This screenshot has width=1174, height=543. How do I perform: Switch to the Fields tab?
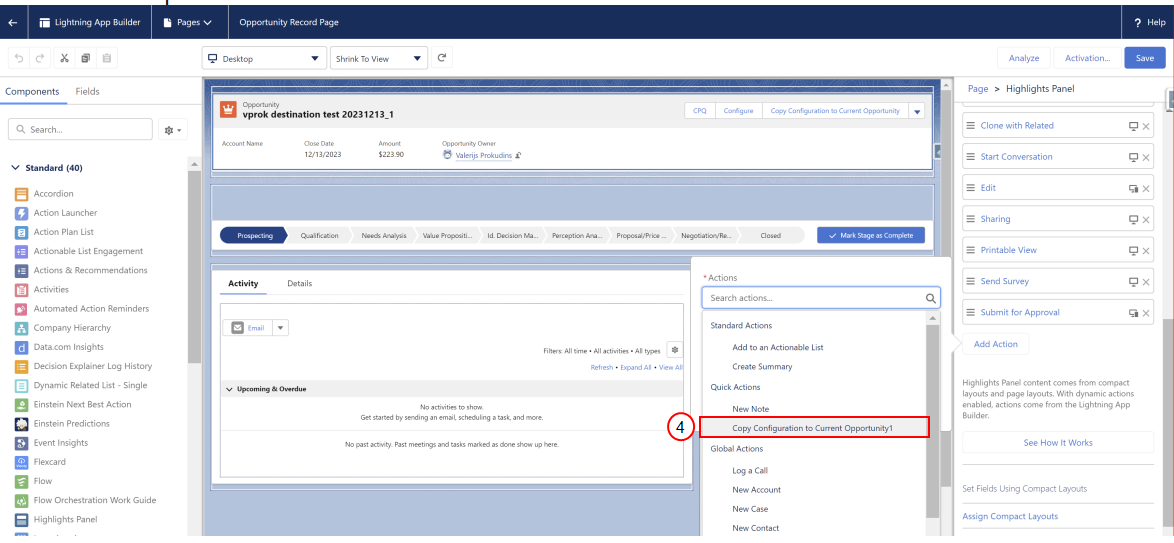click(88, 91)
